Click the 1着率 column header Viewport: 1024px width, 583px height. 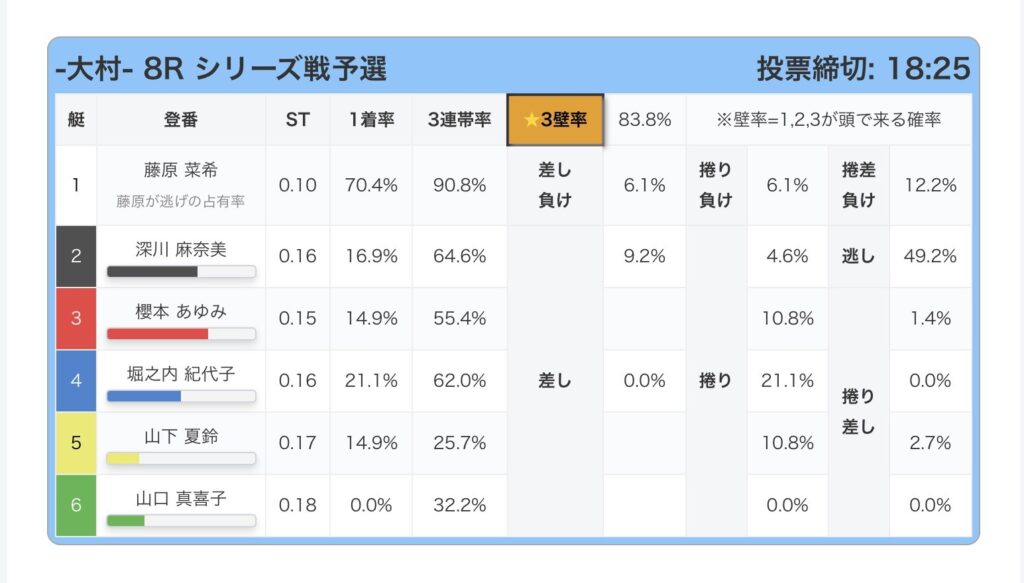click(x=371, y=120)
